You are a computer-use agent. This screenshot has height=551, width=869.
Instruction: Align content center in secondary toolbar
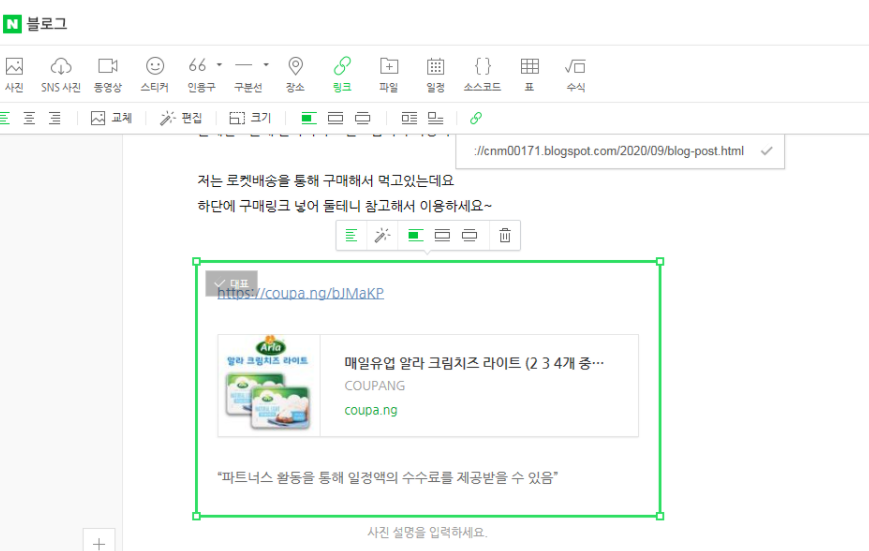[x=29, y=118]
